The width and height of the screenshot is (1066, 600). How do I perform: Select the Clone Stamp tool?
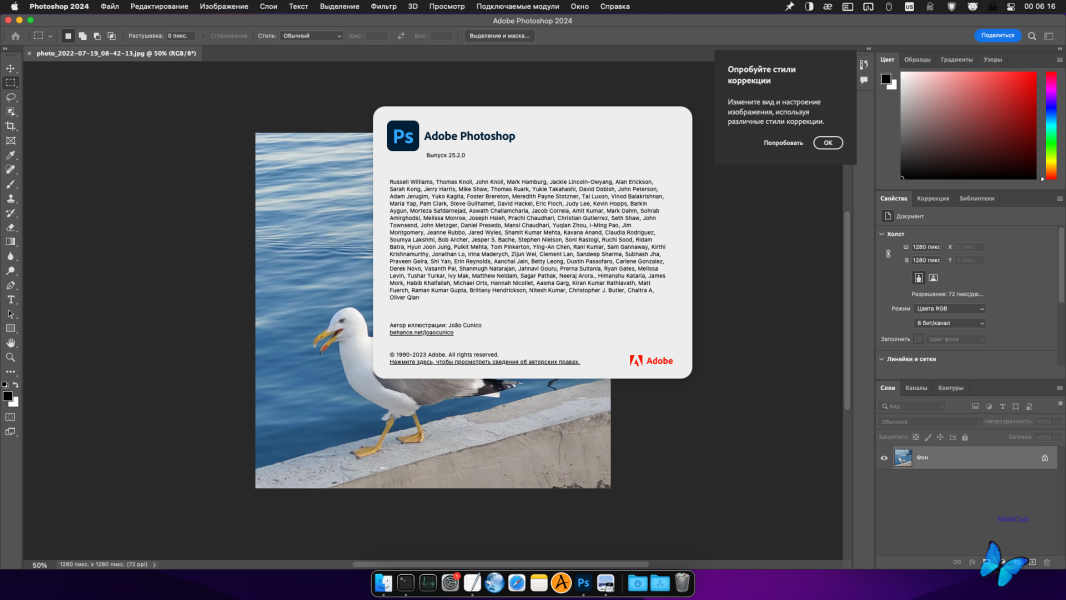[x=11, y=198]
